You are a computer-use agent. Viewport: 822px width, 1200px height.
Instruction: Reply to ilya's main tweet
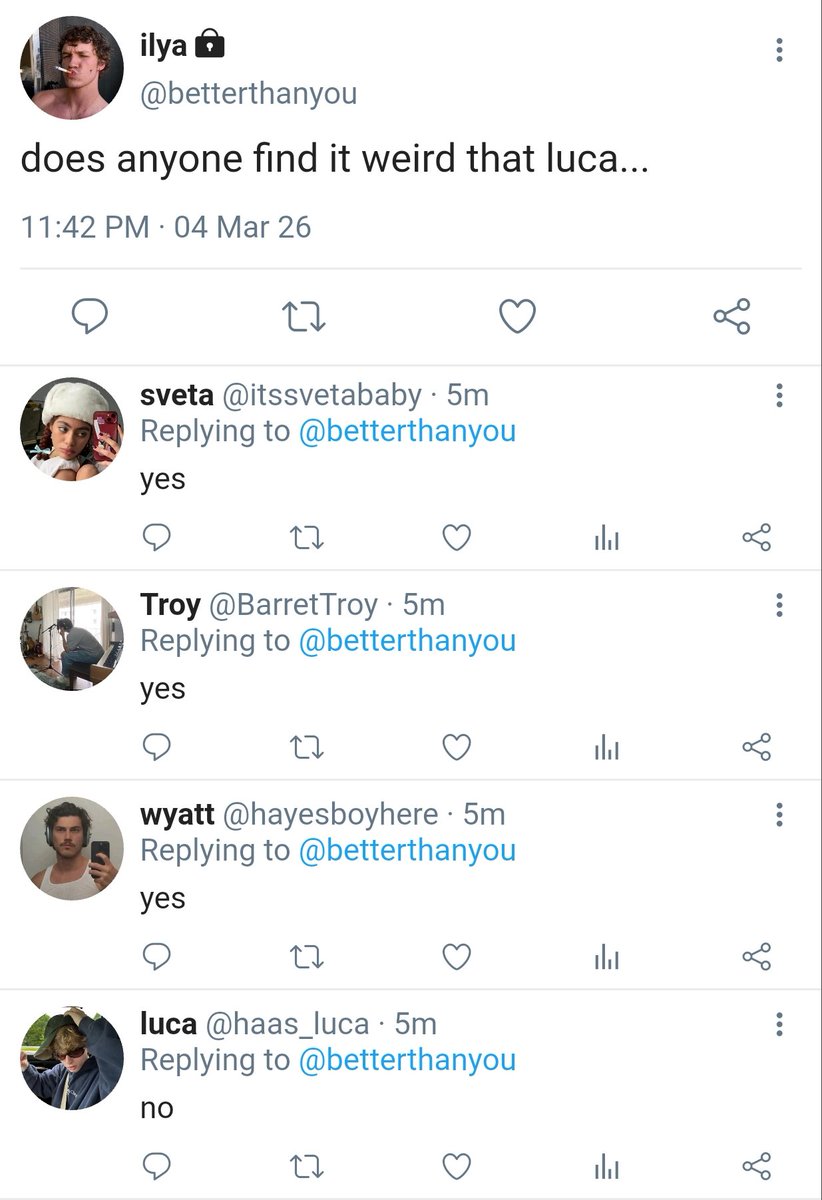coord(91,317)
